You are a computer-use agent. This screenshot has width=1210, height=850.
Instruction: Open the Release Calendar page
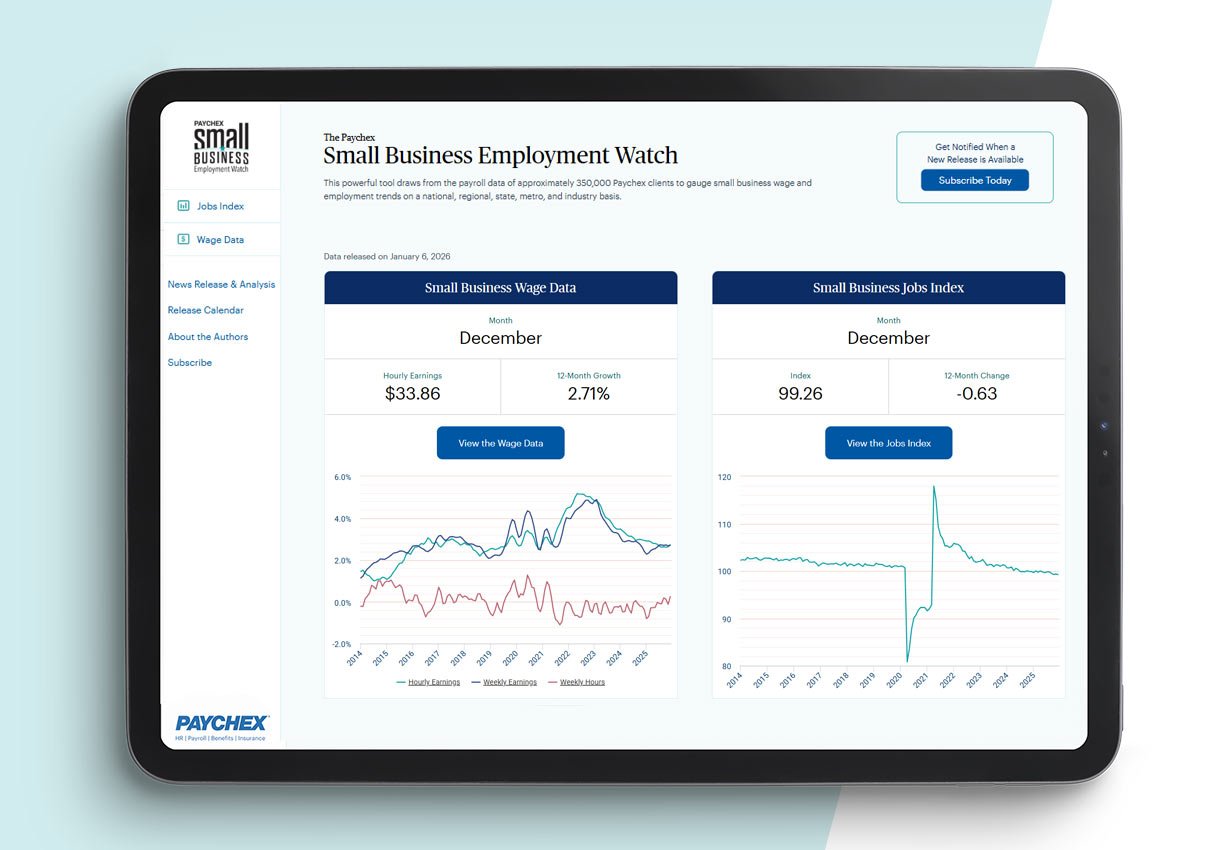(206, 310)
